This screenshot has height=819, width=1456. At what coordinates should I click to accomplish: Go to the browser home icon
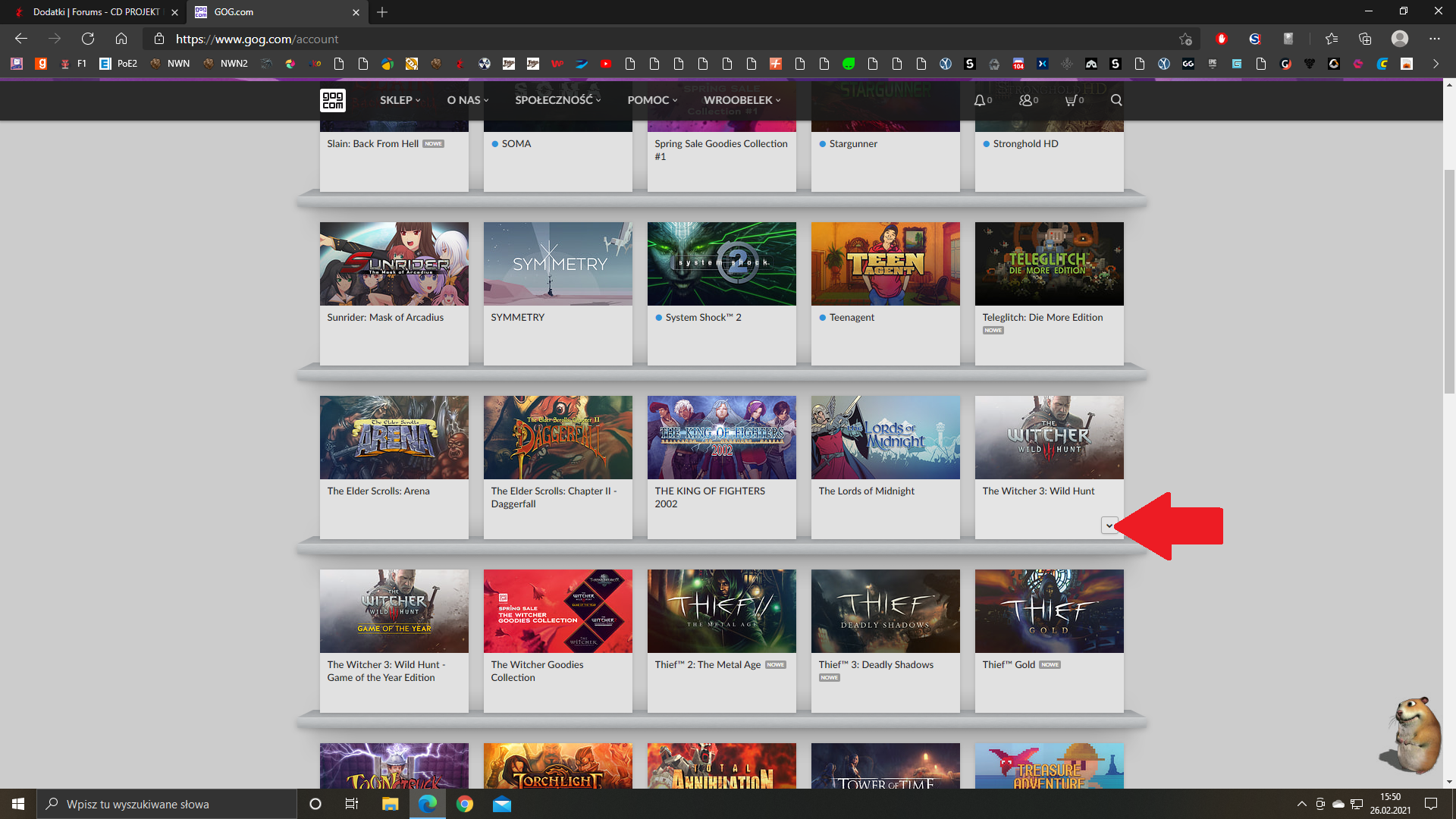[x=121, y=39]
